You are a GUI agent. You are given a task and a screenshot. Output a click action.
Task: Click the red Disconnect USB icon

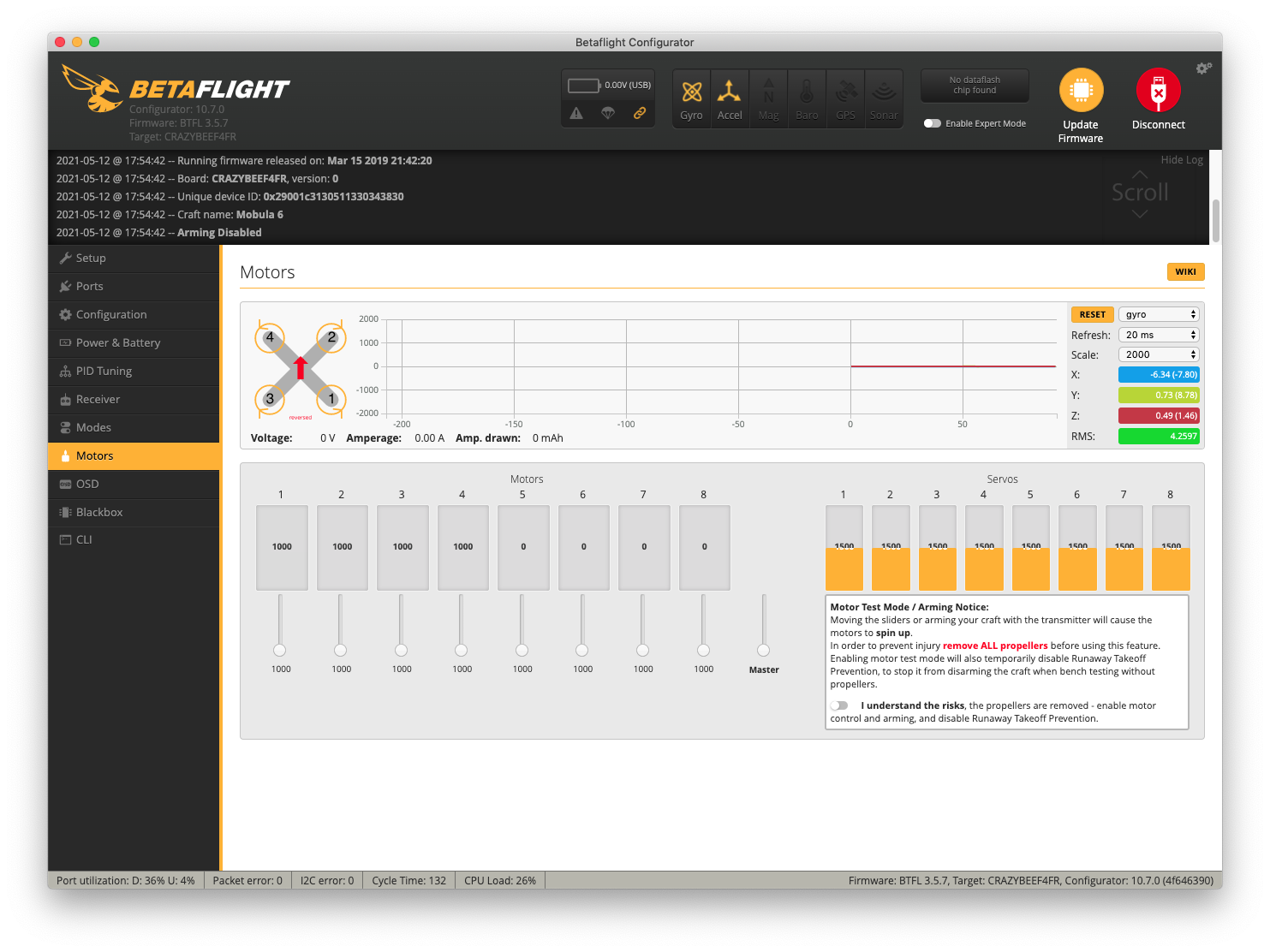point(1159,90)
